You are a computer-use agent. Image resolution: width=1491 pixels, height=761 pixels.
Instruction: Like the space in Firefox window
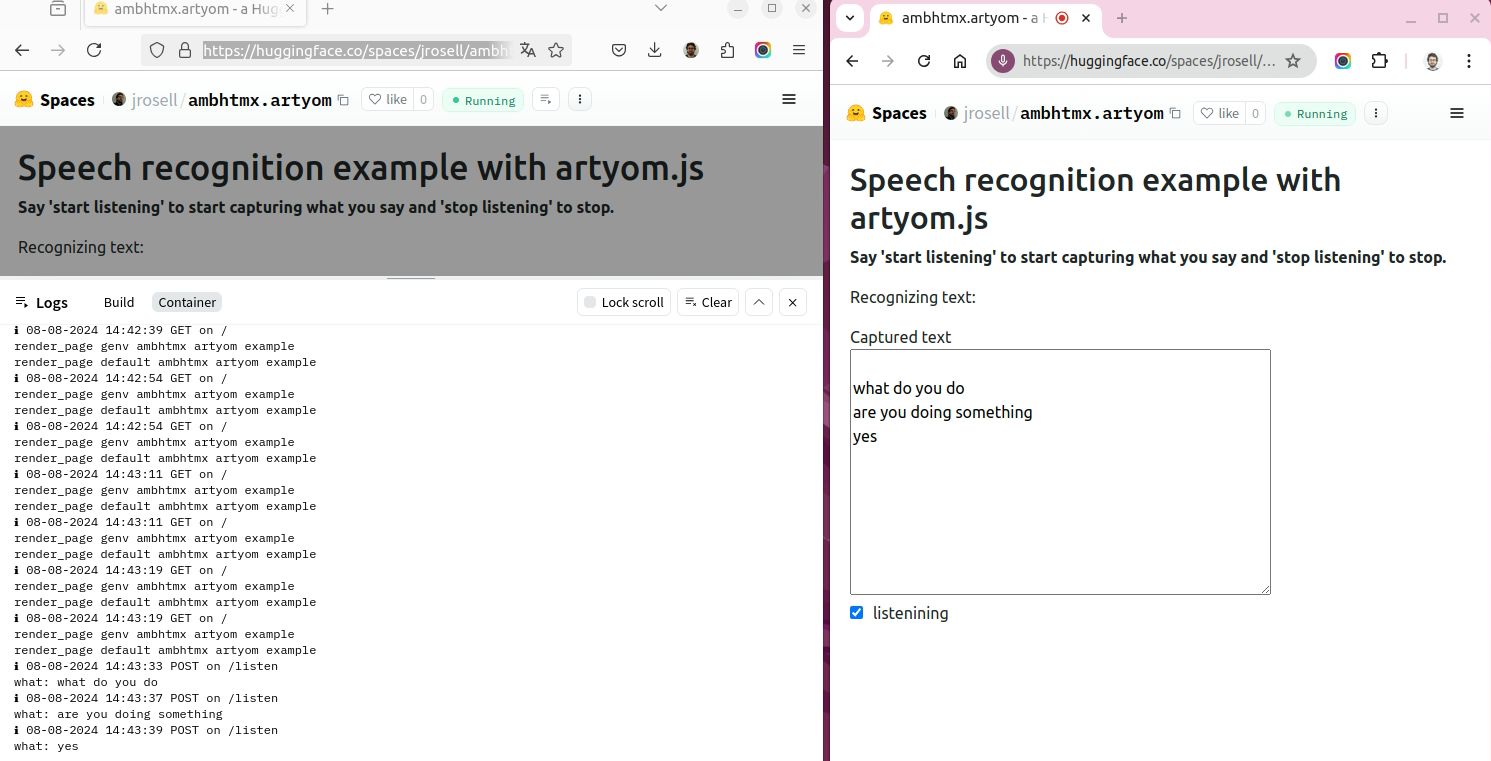tap(388, 99)
